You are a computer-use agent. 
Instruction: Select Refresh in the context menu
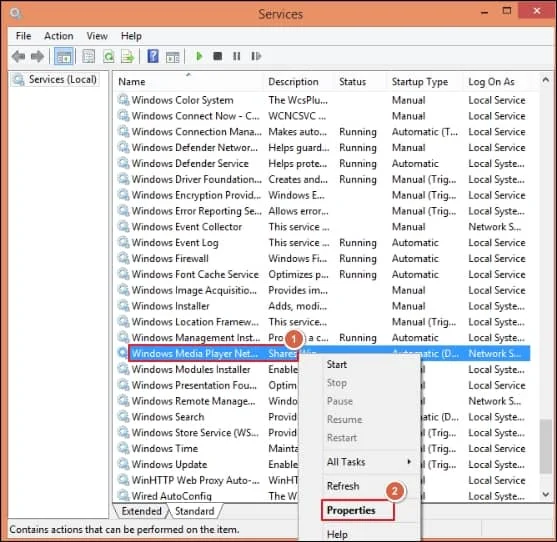pos(343,486)
